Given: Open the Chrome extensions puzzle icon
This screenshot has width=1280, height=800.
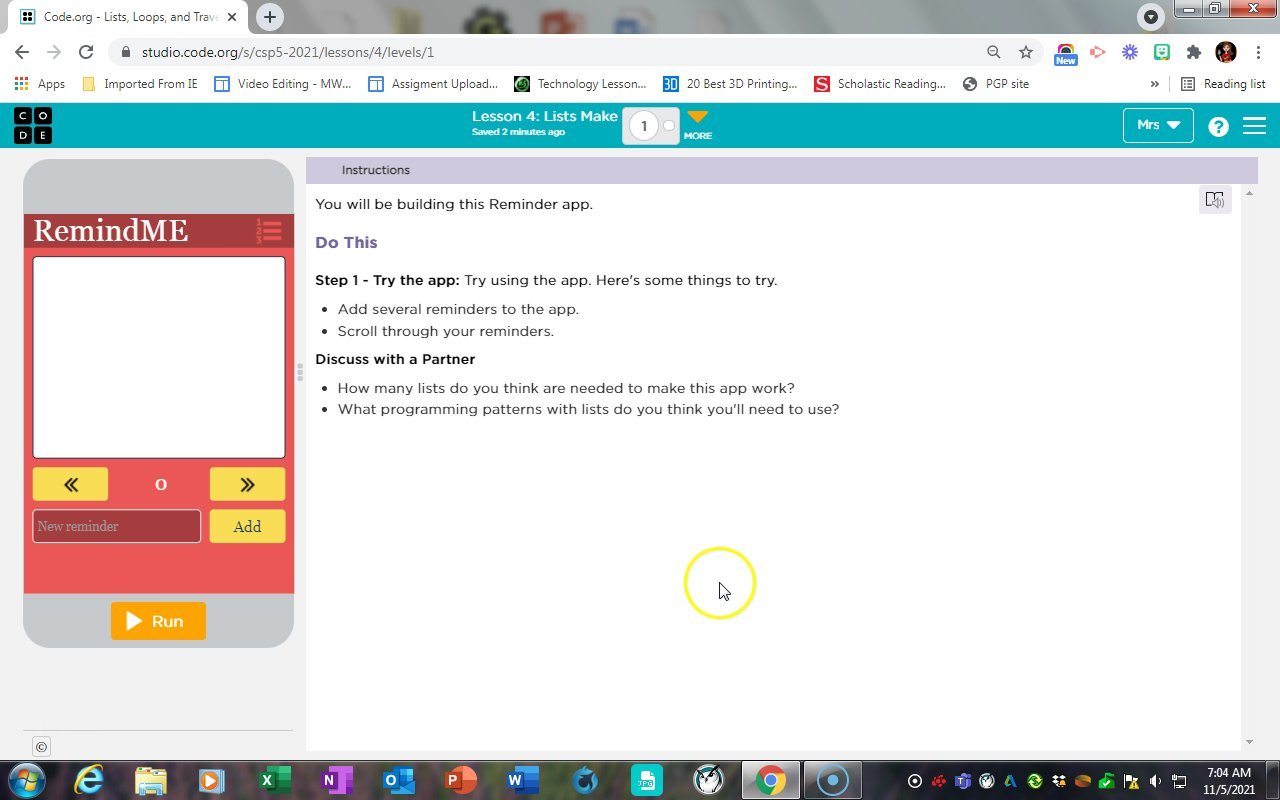Looking at the screenshot, I should [x=1193, y=51].
